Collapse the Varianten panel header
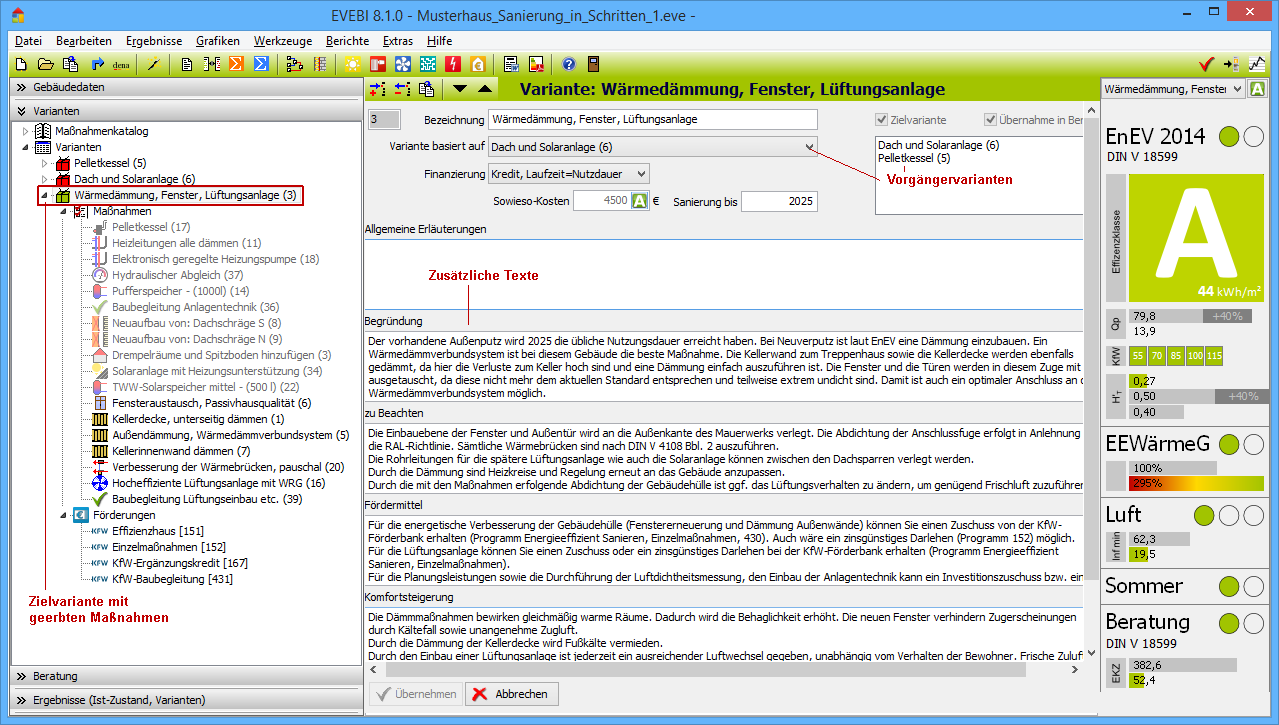Image resolution: width=1279 pixels, height=725 pixels. coord(187,111)
